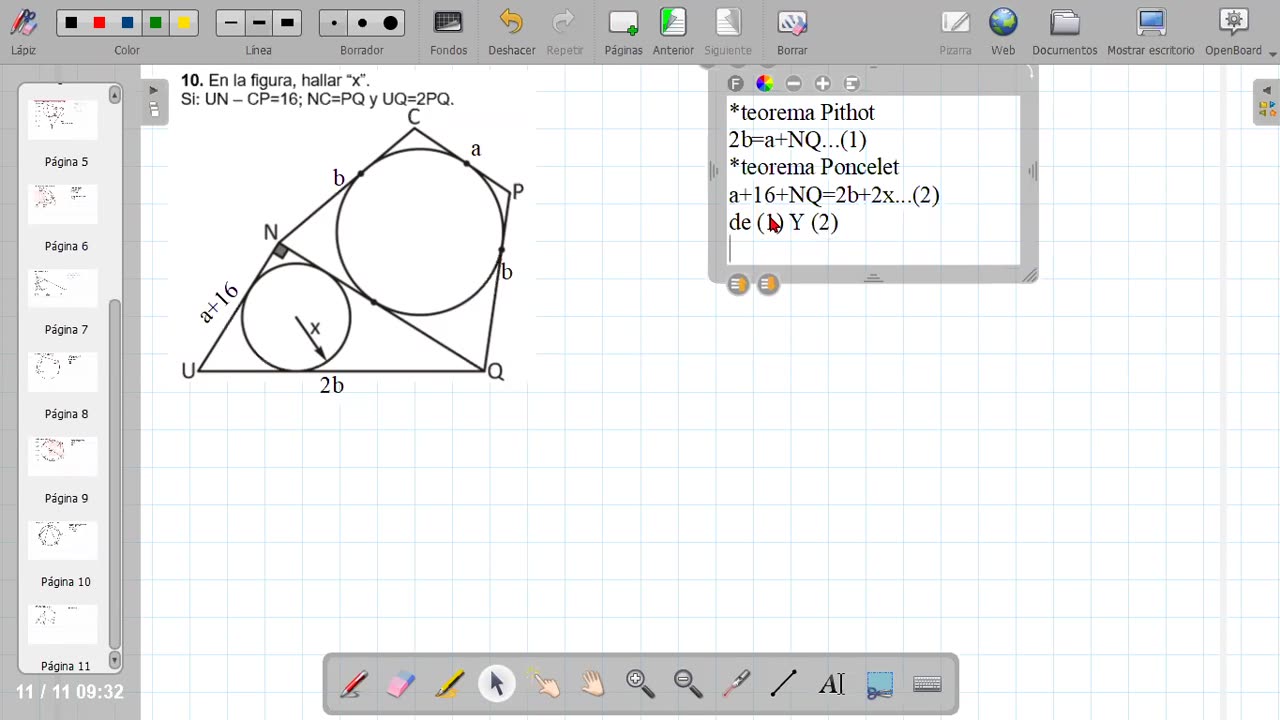Image resolution: width=1280 pixels, height=720 pixels.
Task: Click the Borrar erase page button
Action: [x=792, y=30]
